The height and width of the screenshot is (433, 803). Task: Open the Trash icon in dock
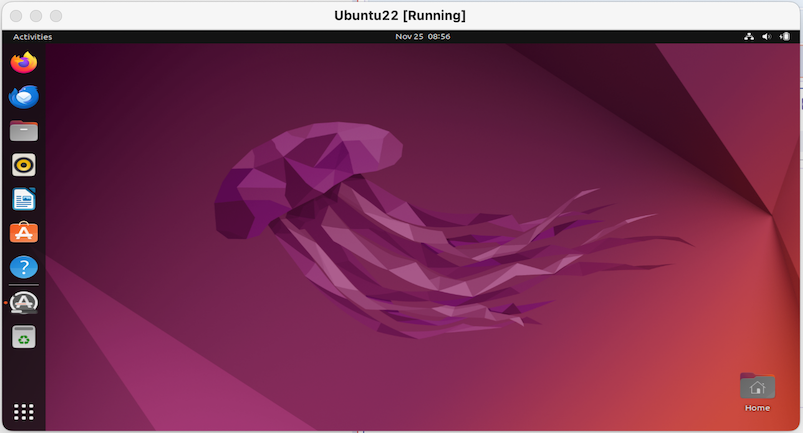pos(24,337)
